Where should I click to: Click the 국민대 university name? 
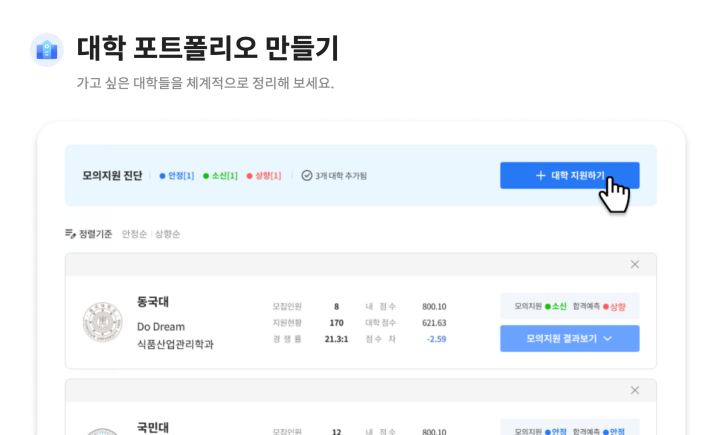point(153,428)
